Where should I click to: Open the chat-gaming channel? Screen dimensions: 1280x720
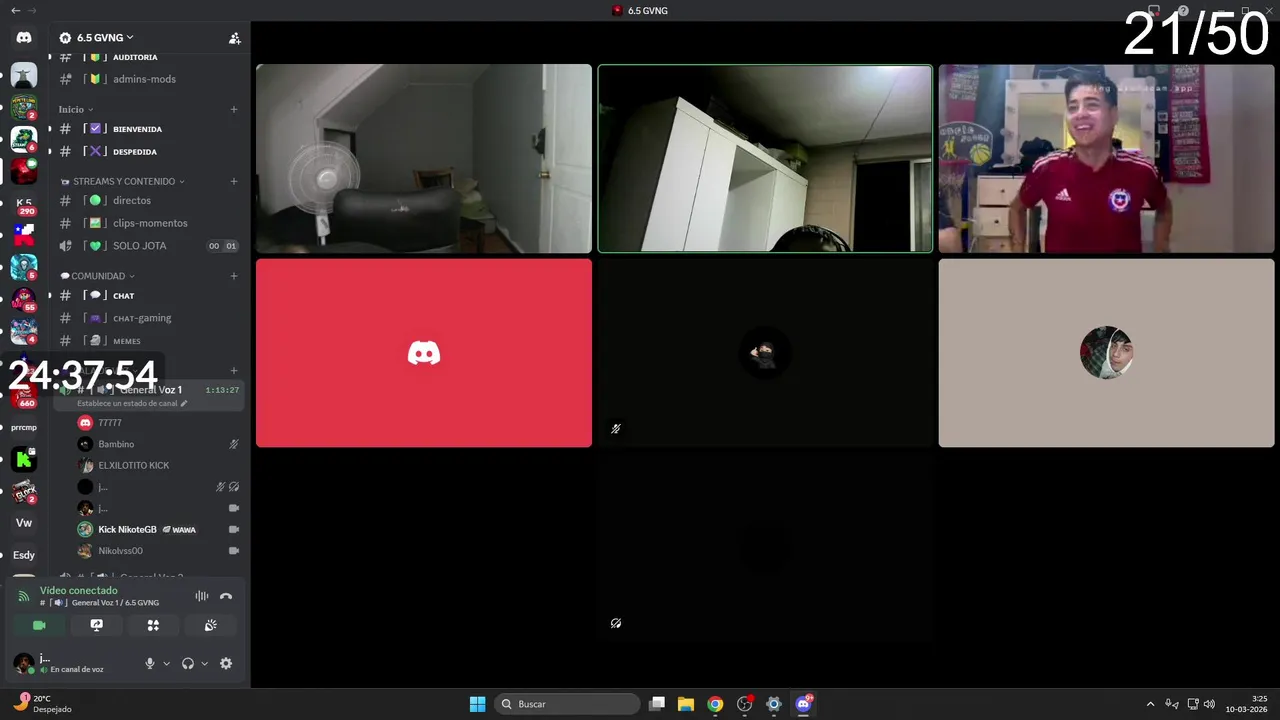click(x=148, y=318)
